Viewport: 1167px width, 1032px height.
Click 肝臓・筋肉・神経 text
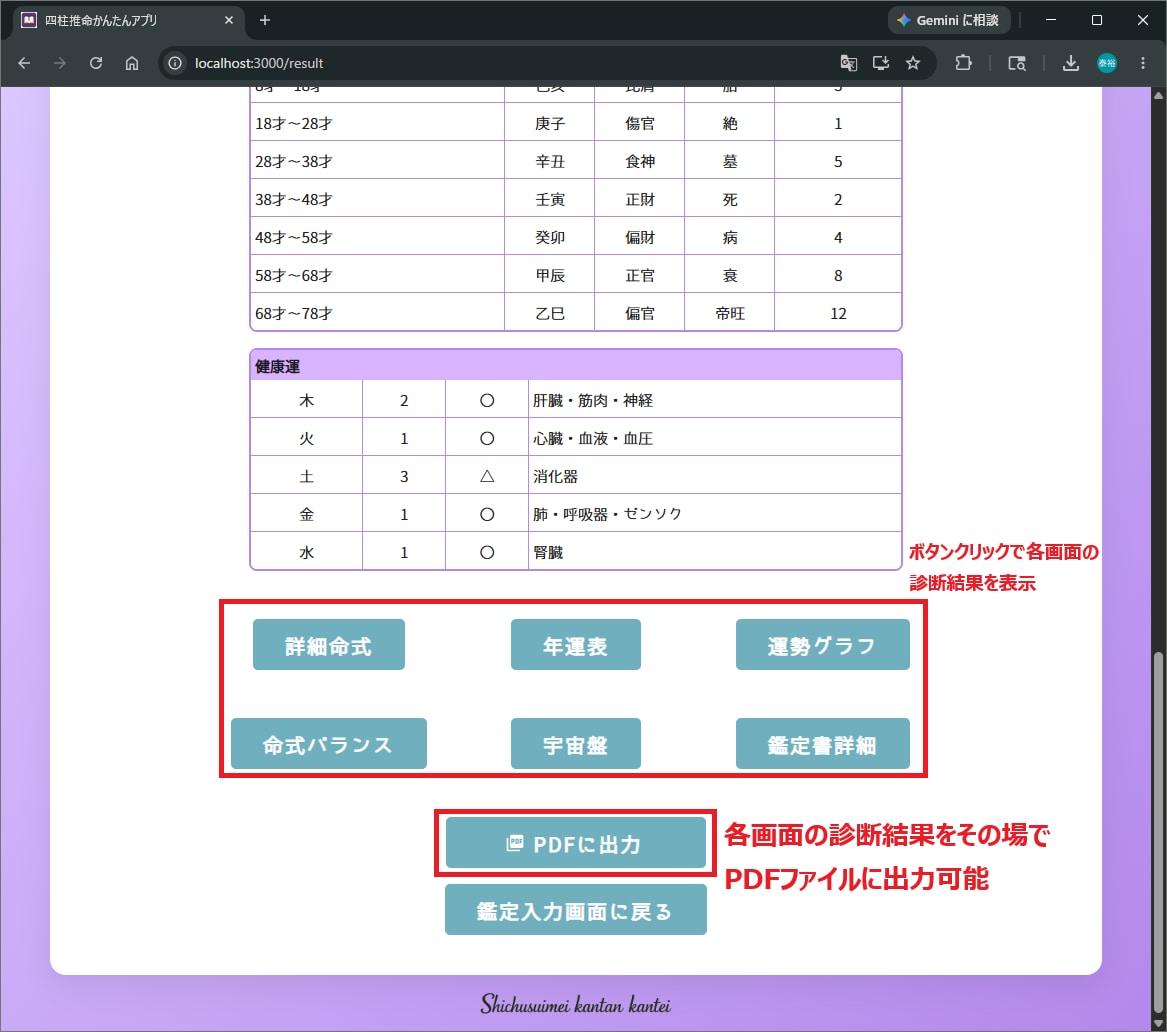pyautogui.click(x=593, y=400)
